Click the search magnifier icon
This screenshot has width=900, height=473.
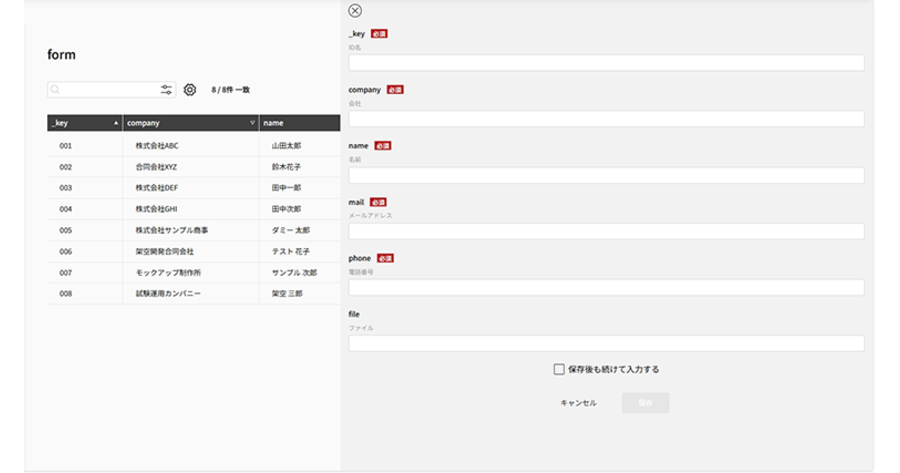click(x=55, y=90)
